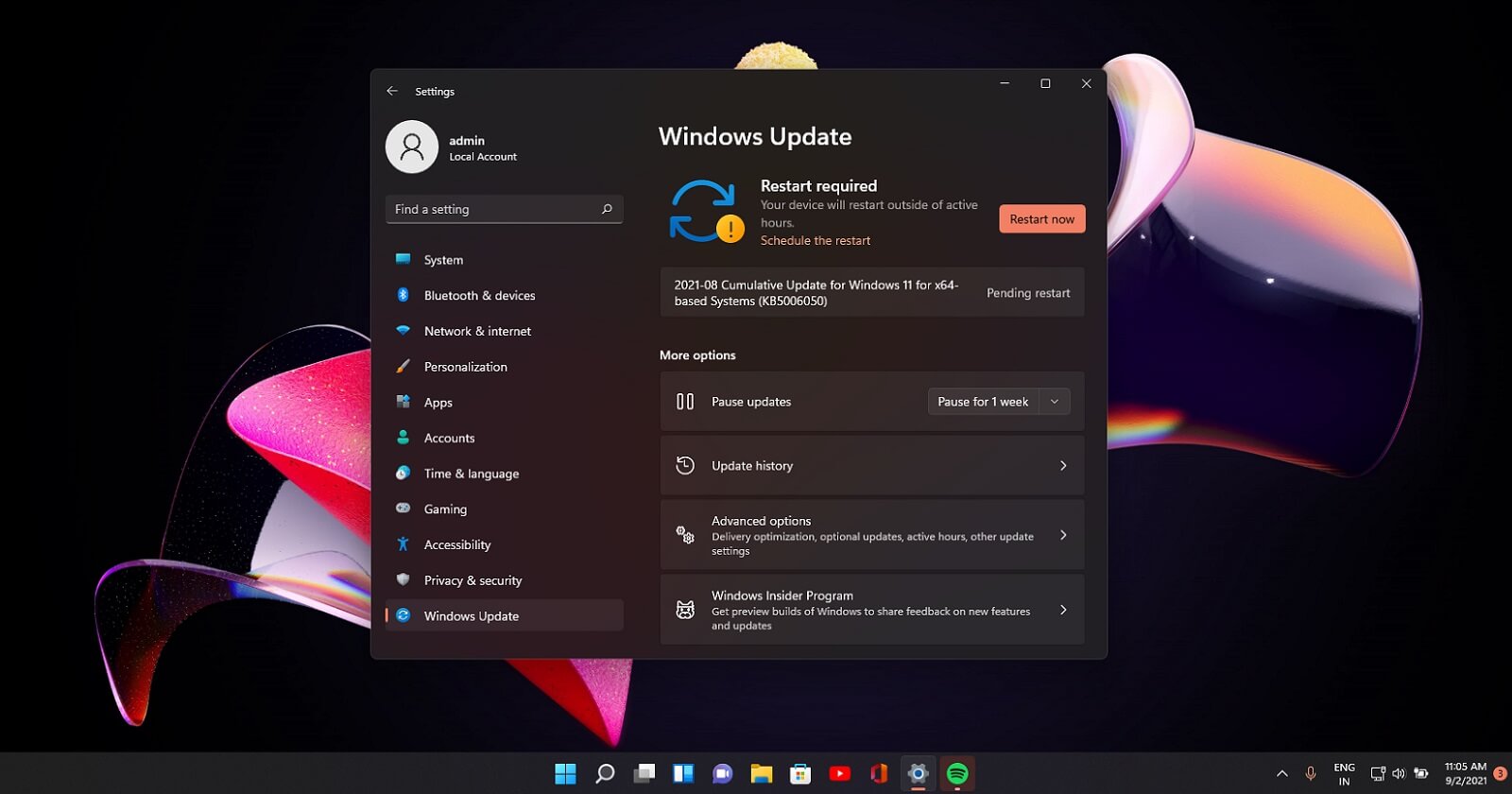Click the microphone tray icon

pos(1311,774)
